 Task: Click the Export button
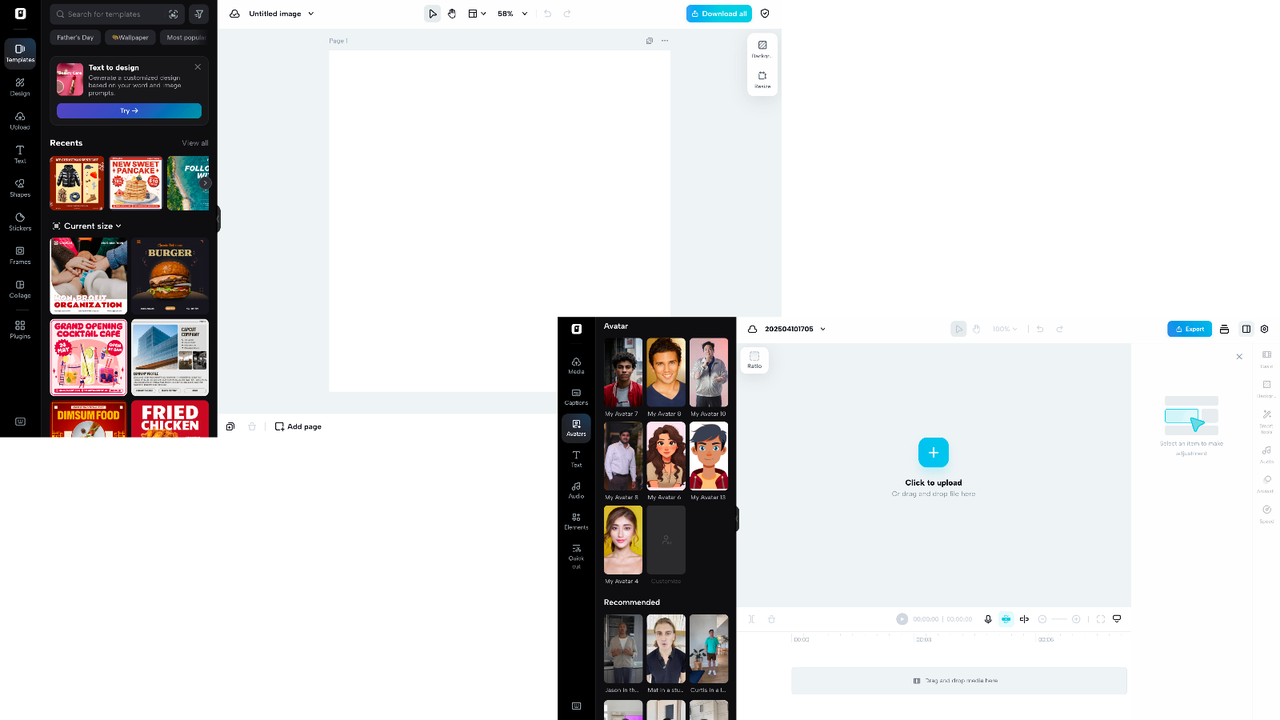pyautogui.click(x=1189, y=328)
